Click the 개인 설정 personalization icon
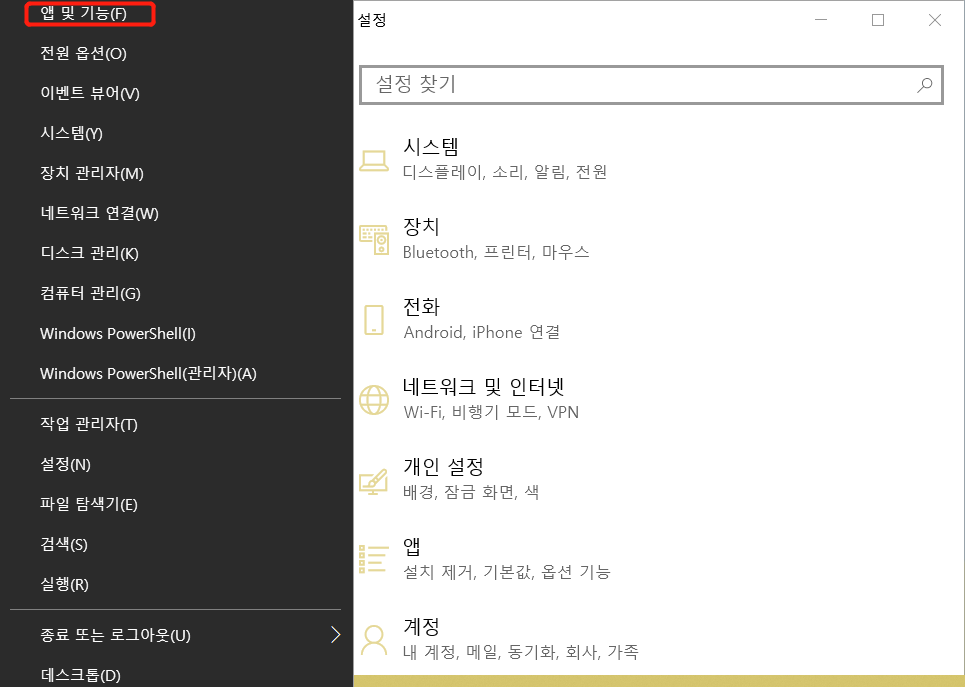This screenshot has height=687, width=965. pos(373,478)
